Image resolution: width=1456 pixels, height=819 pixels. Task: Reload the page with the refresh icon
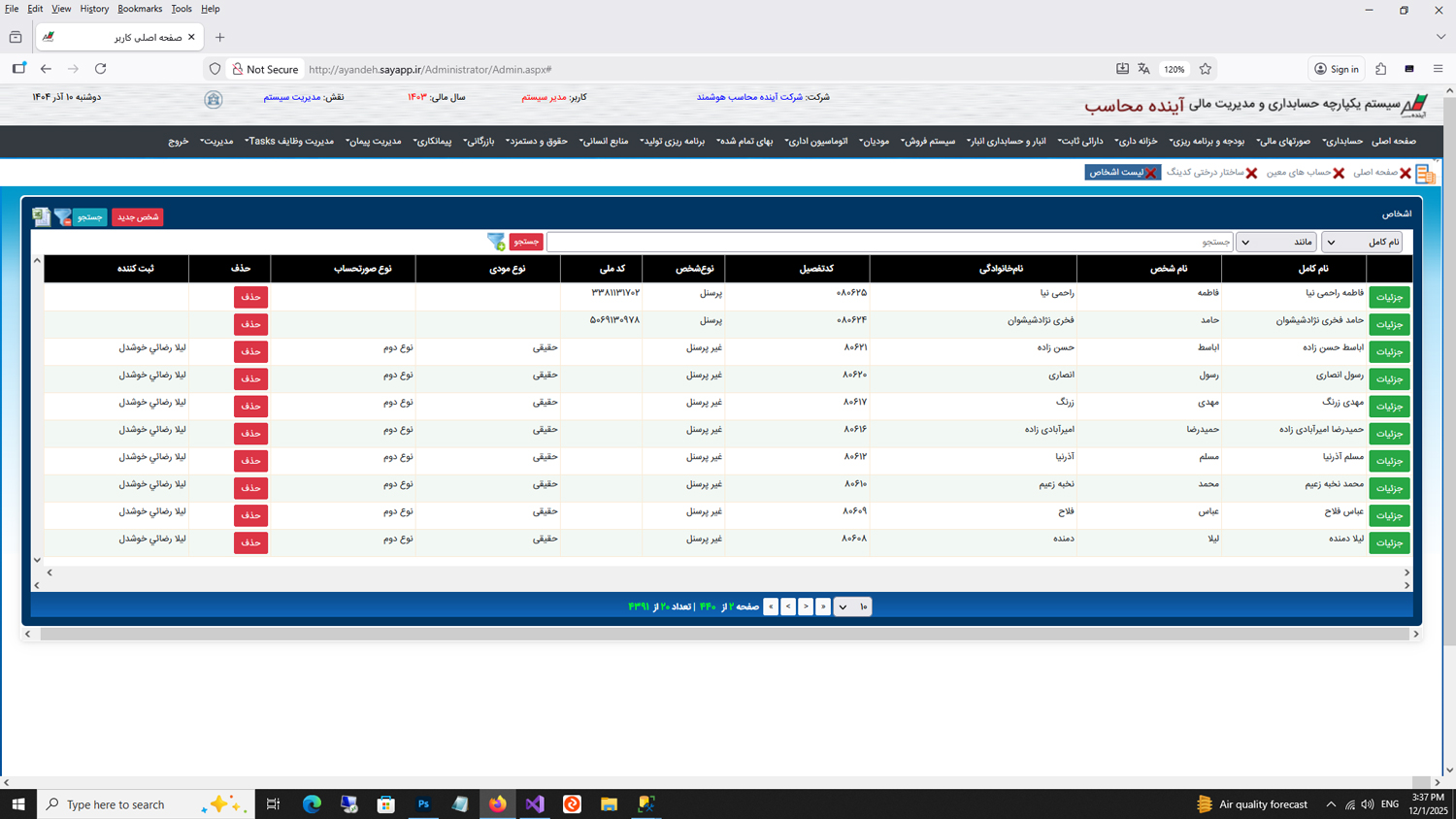point(101,69)
